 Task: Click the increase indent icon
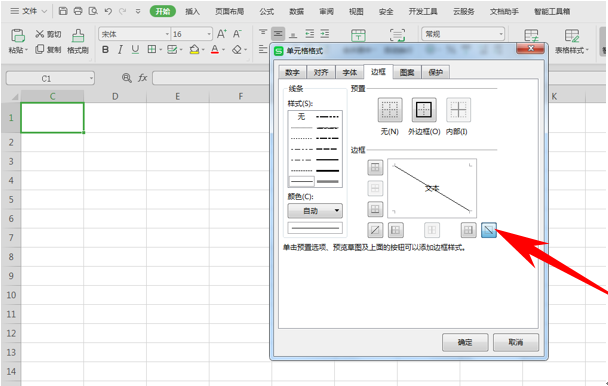(325, 34)
